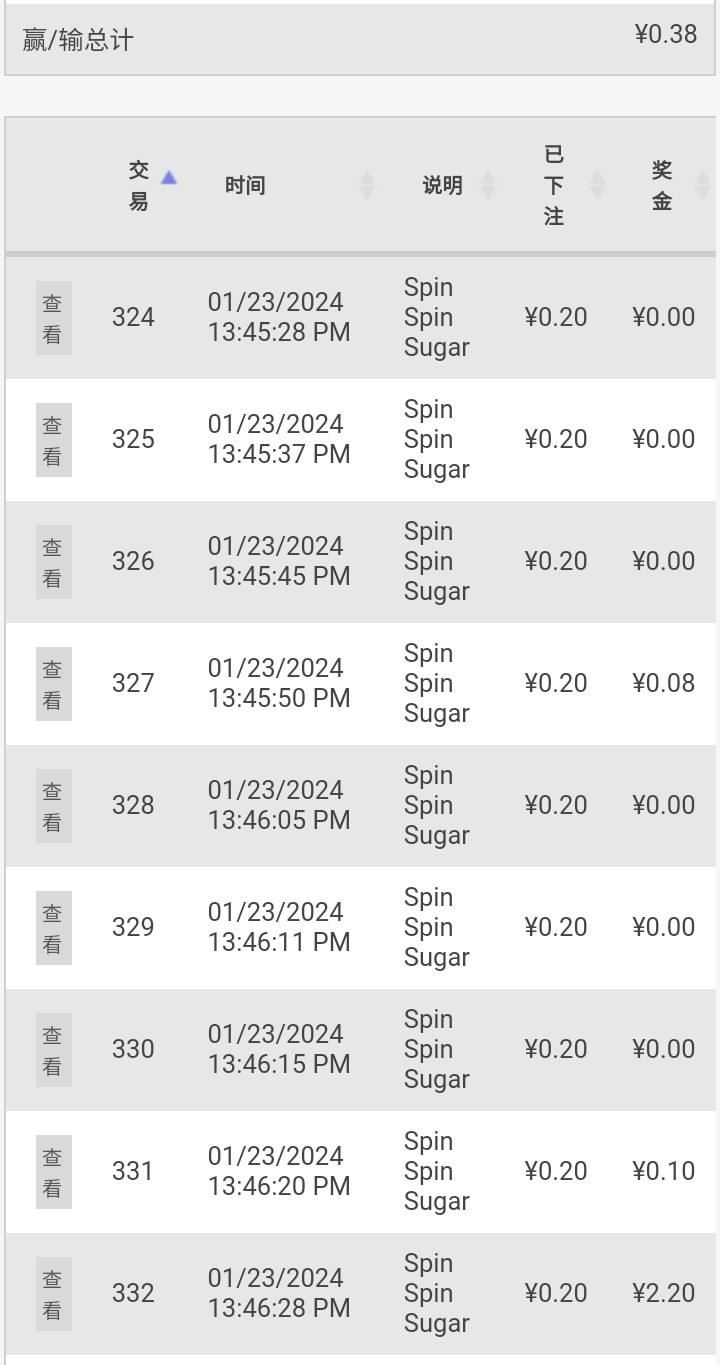Toggle sort arrows on 已下注 column

(597, 185)
